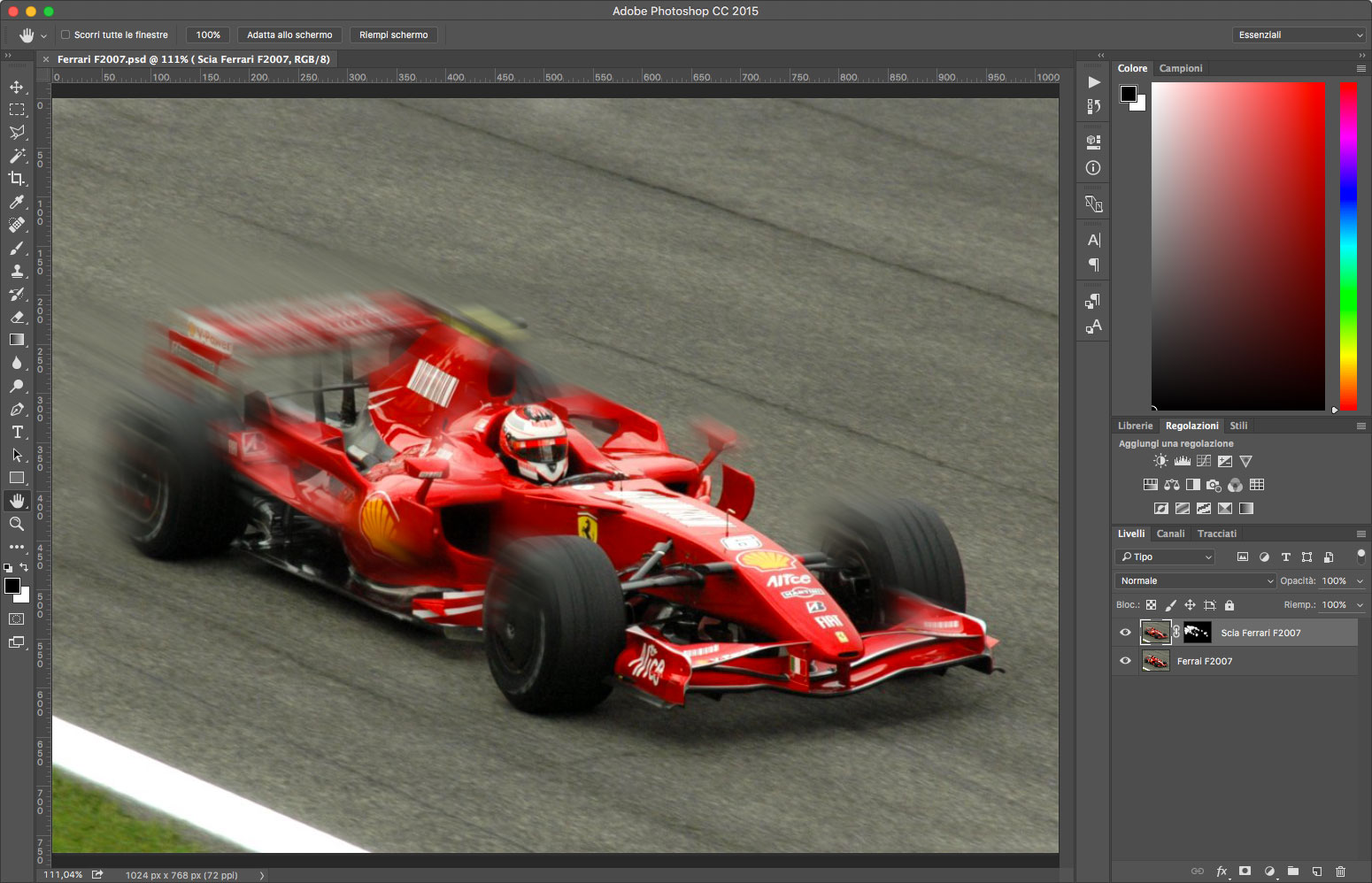Switch to the Tracciati tab
The width and height of the screenshot is (1372, 883).
point(1217,534)
